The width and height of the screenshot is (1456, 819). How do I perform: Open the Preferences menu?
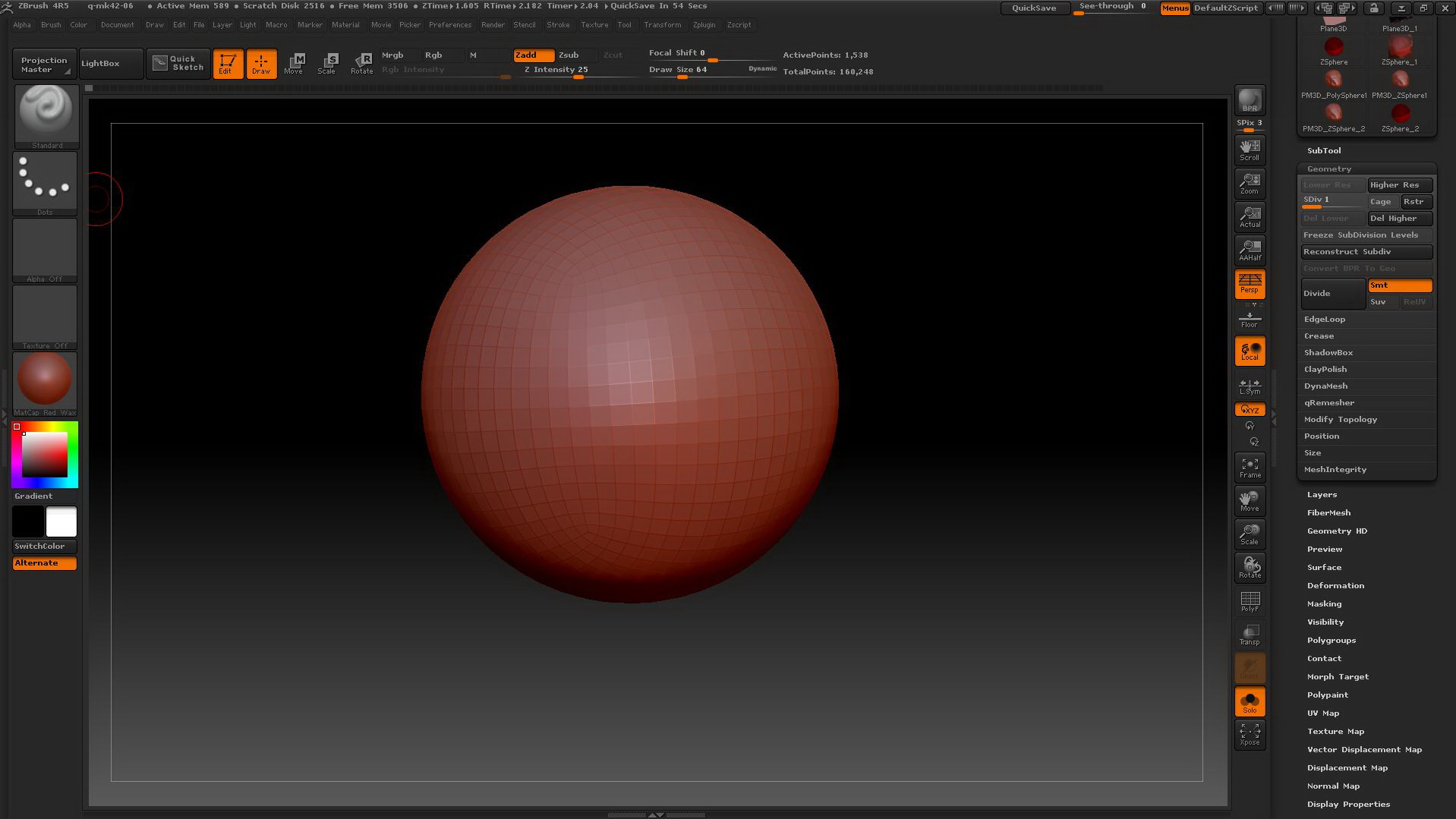450,25
